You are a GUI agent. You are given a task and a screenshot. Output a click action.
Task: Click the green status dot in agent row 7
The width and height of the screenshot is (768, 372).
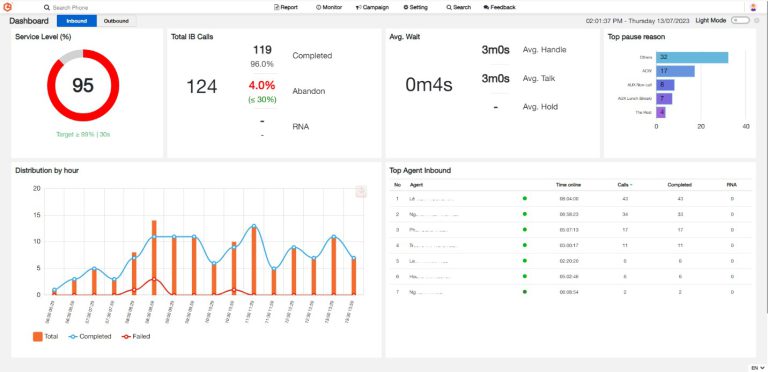(x=525, y=292)
